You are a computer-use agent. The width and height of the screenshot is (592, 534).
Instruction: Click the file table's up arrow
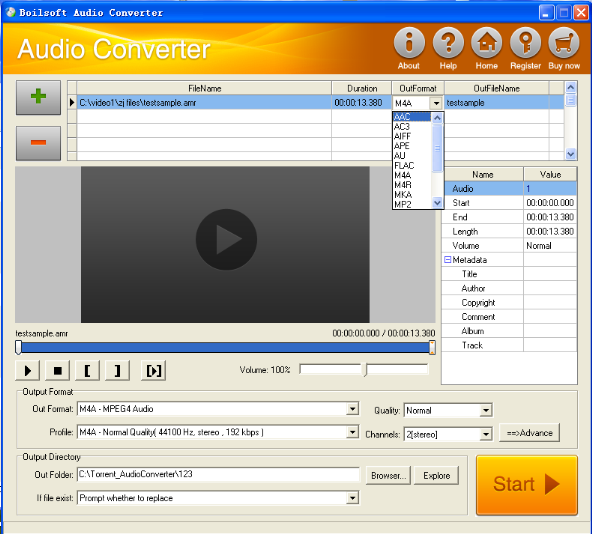point(570,87)
